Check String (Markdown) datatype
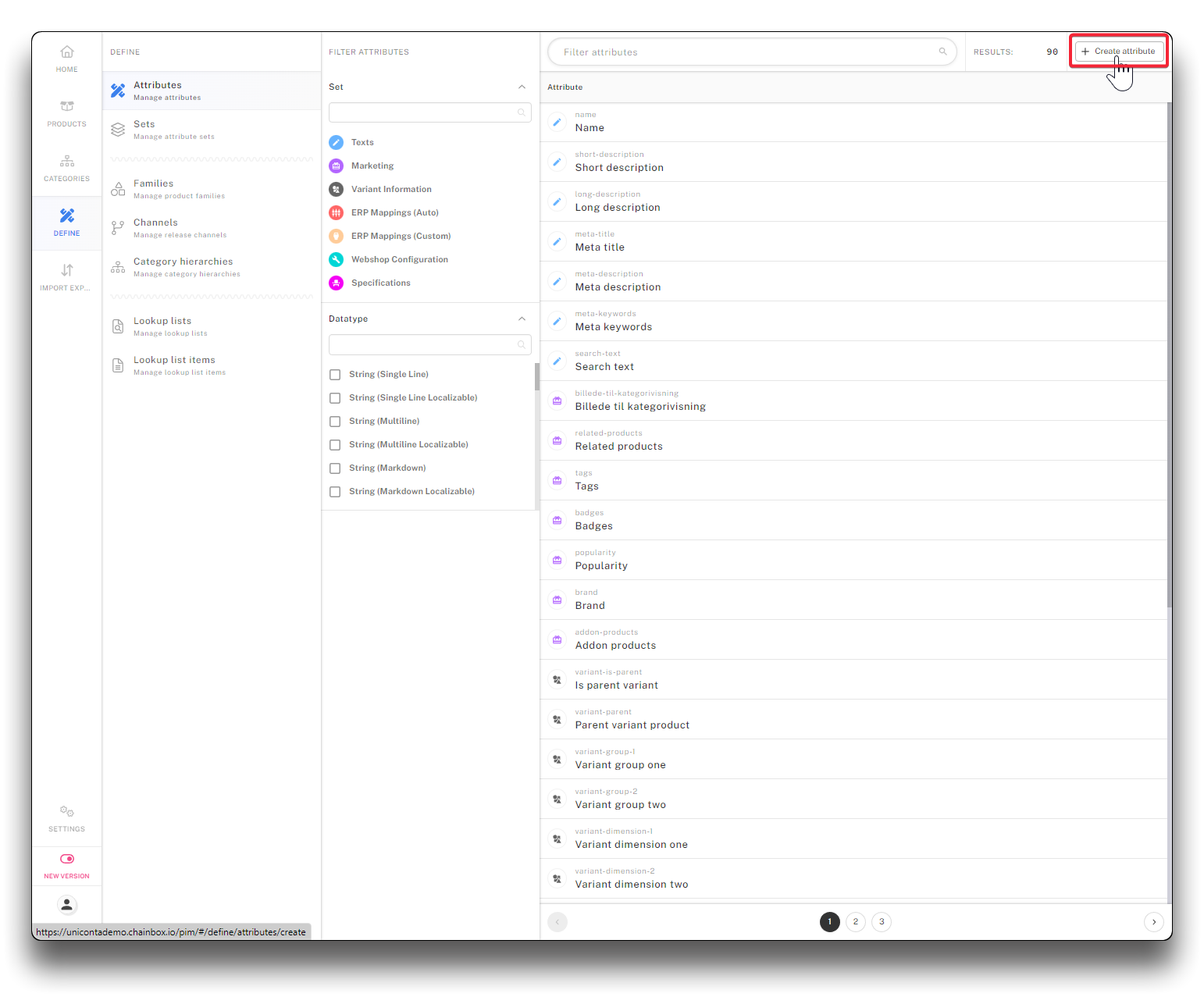Viewport: 1204px width, 997px height. (335, 468)
